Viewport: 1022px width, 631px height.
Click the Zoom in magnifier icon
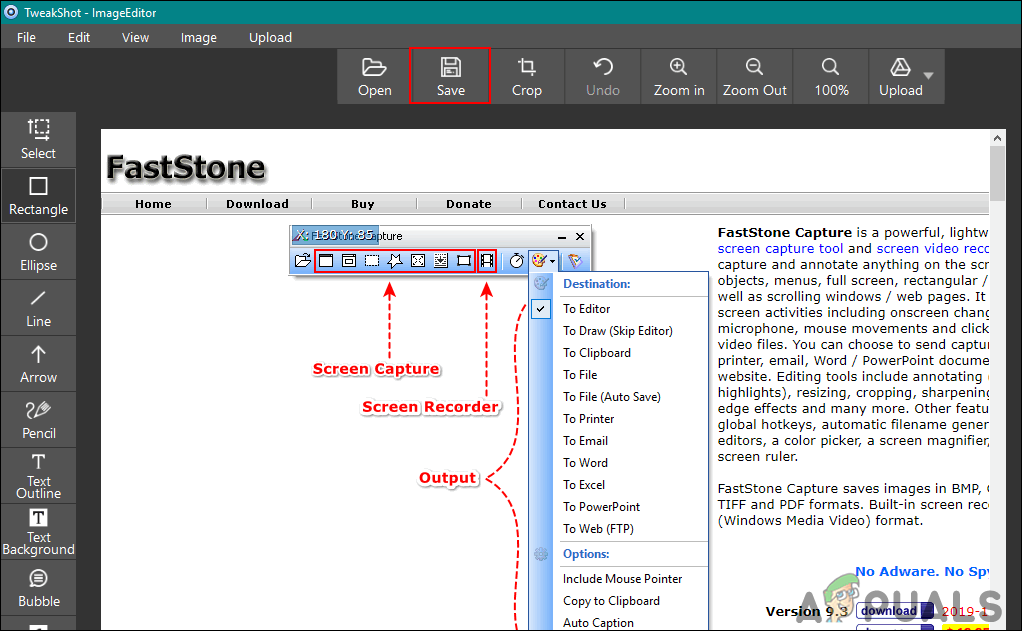679,66
